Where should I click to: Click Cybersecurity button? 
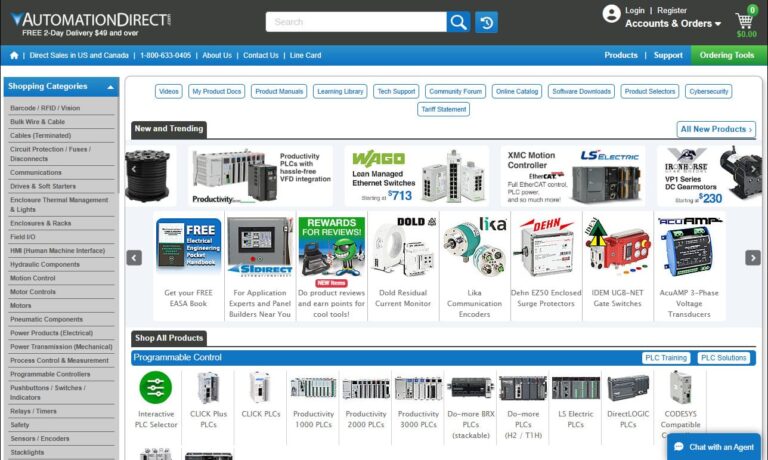pos(709,92)
